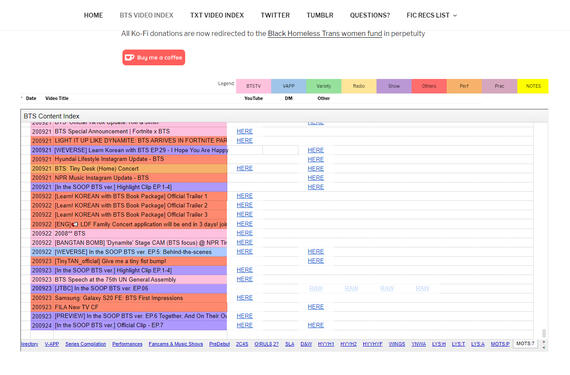This screenshot has height=375, width=570.
Task: Click the bright yellow NOTES legend swatch
Action: click(x=533, y=86)
